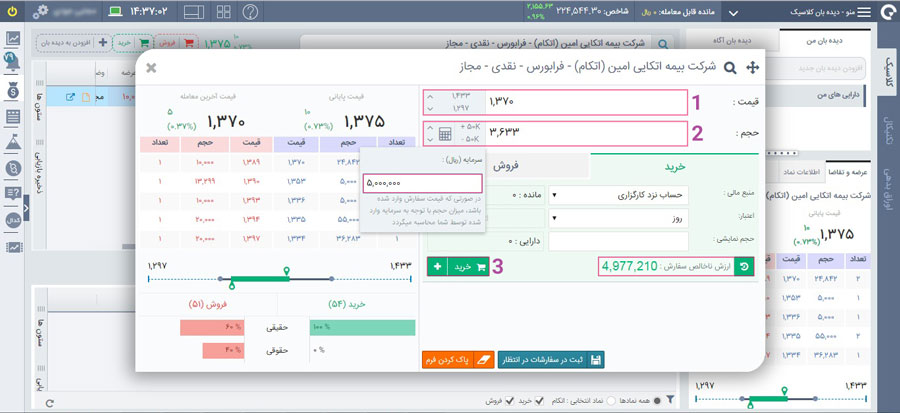This screenshot has width=900, height=413.
Task: Open the منبع مالی dropdown
Action: [619, 195]
